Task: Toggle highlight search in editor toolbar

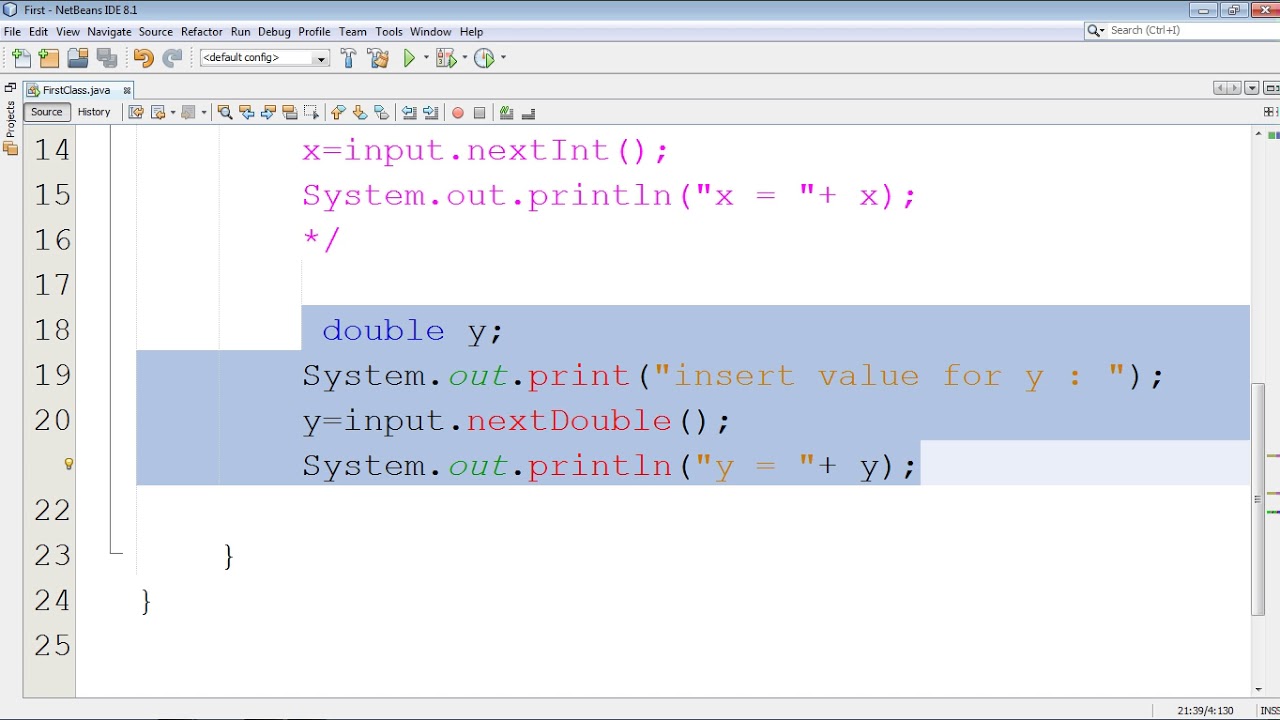Action: 290,113
